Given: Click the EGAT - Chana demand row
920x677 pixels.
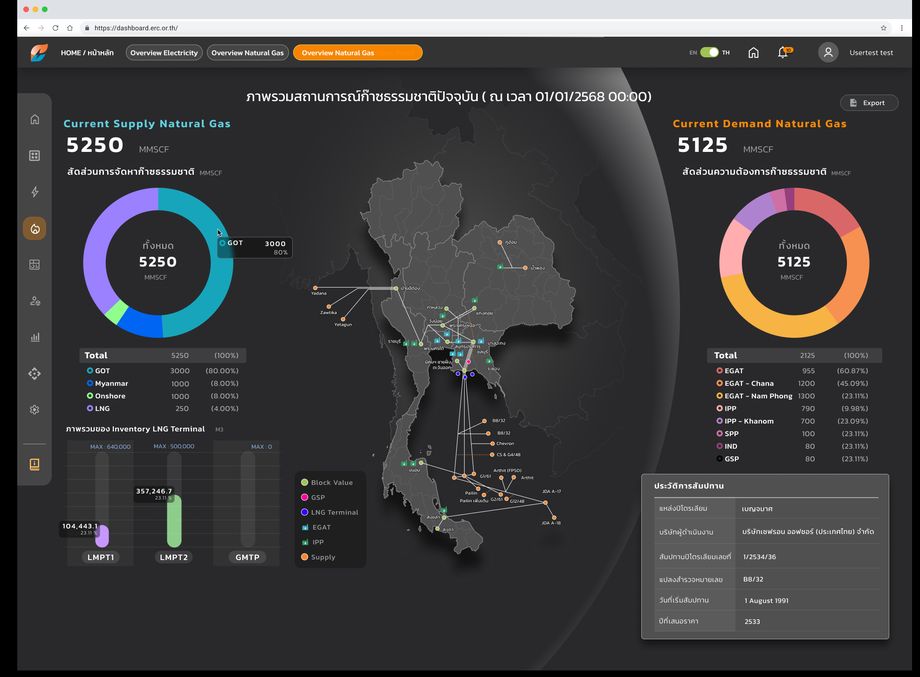Looking at the screenshot, I should (793, 384).
